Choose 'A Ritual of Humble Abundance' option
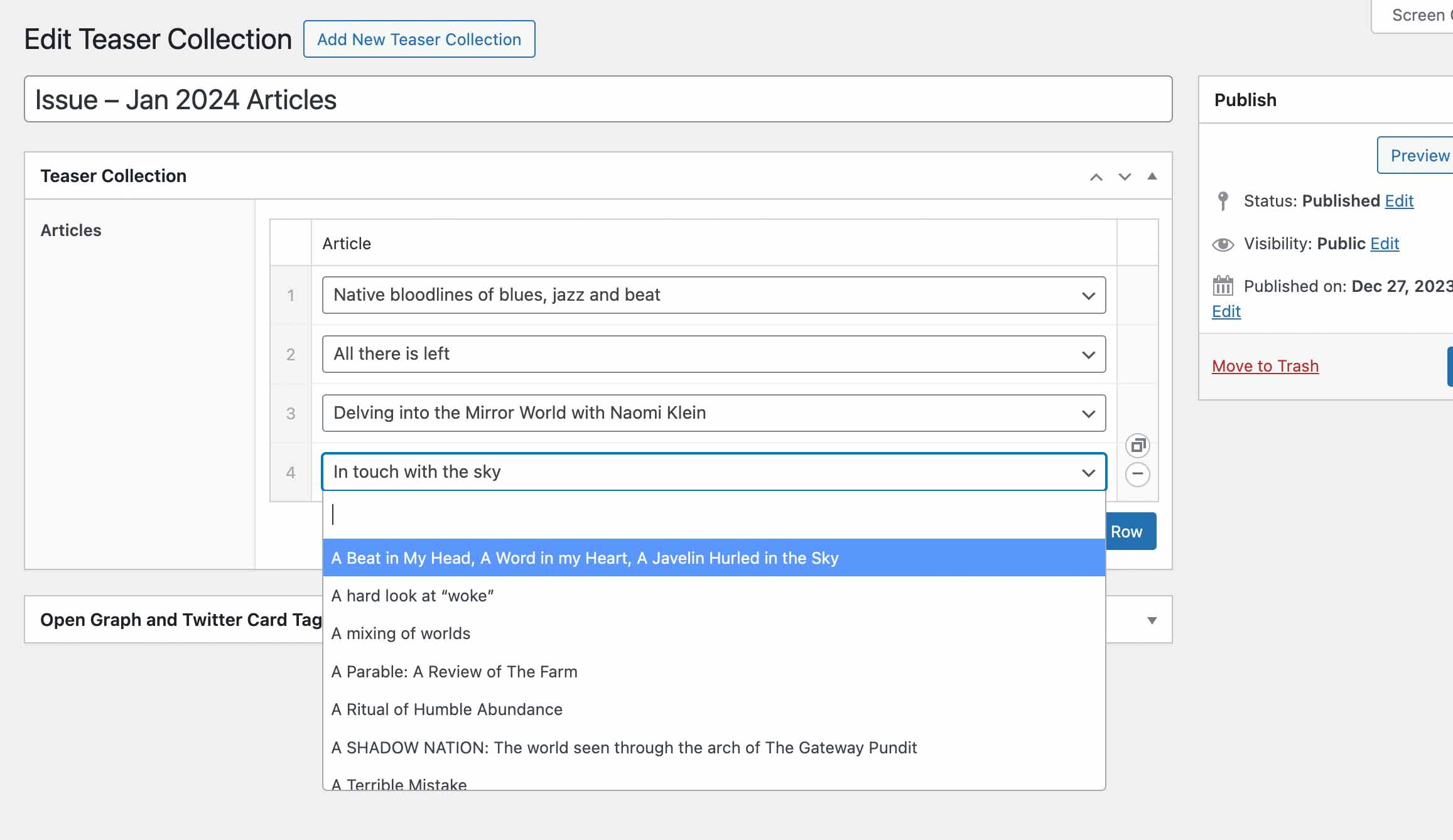 coord(446,709)
